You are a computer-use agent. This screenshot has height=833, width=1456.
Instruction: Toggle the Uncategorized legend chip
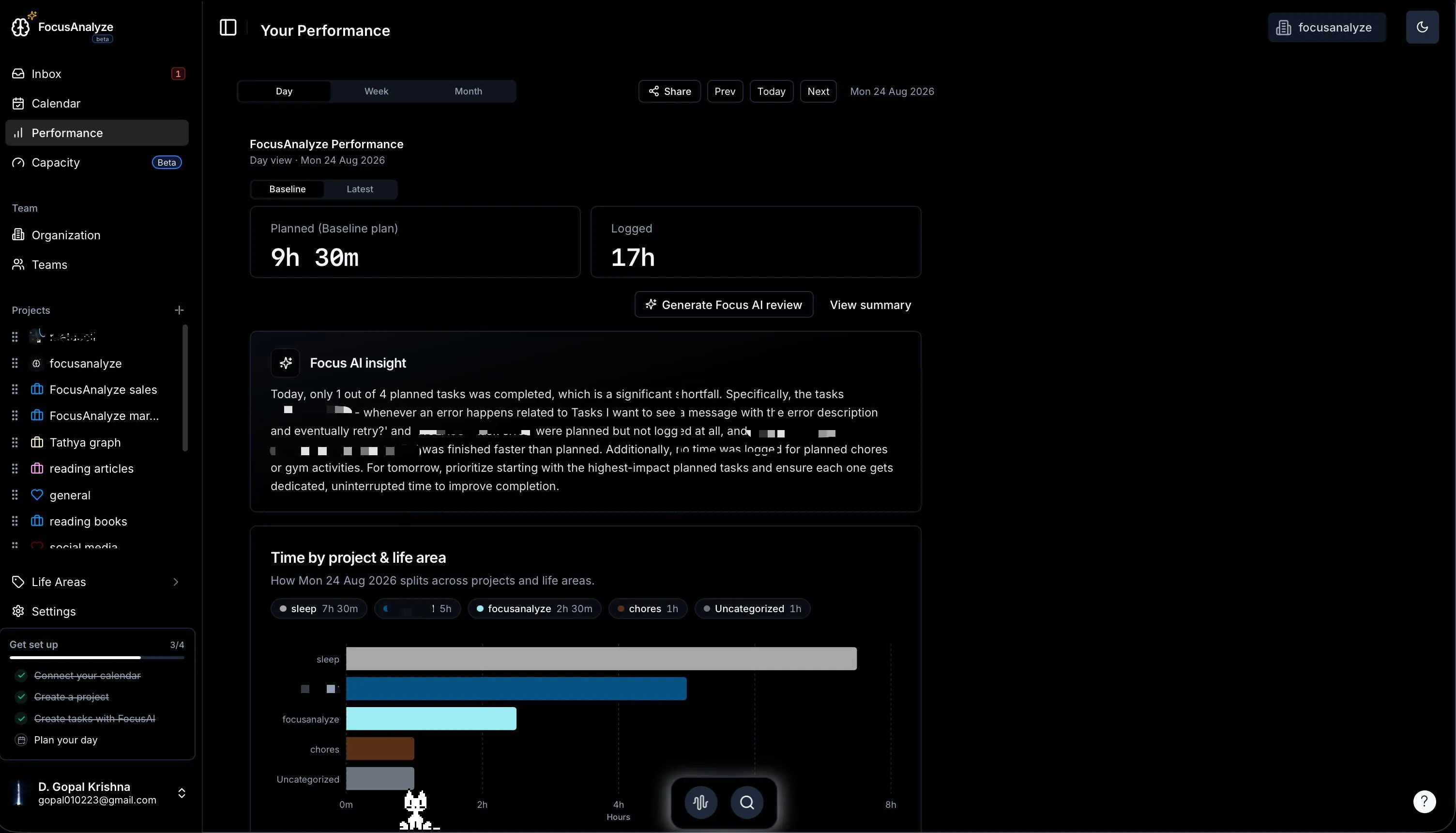point(752,609)
